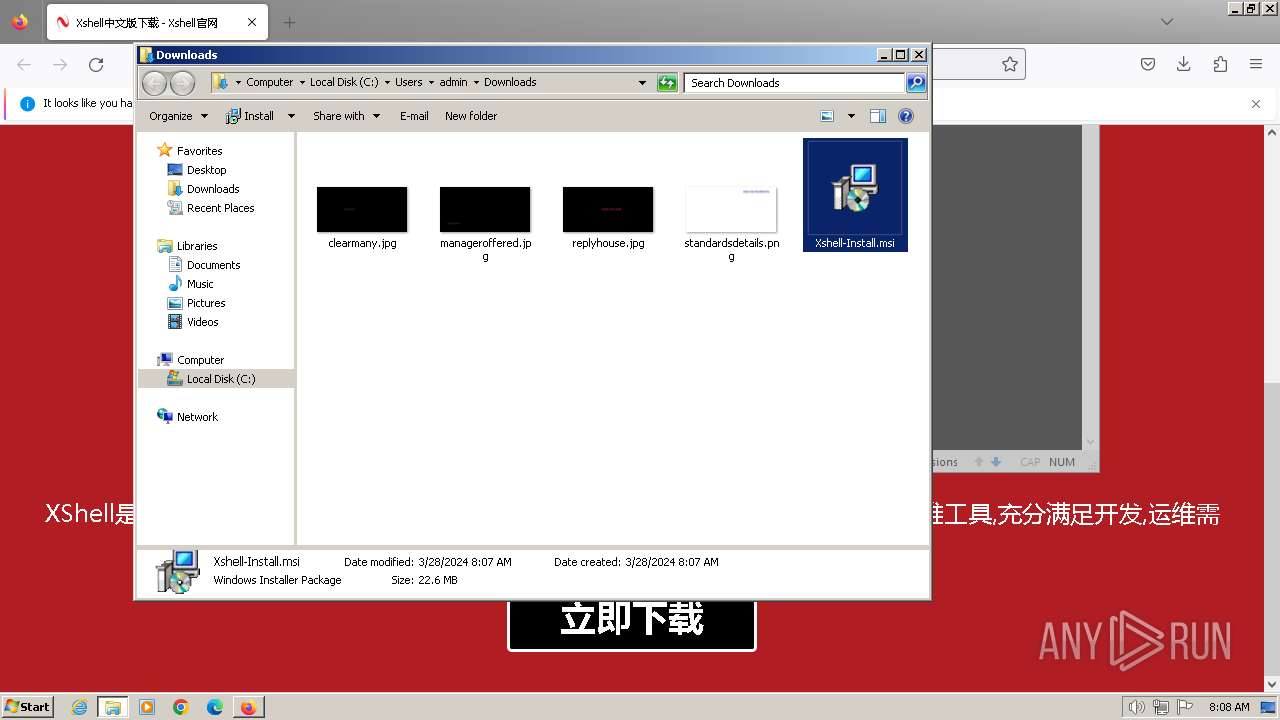1280x720 pixels.
Task: Select the replyhouse.jpg thumbnail
Action: (x=608, y=209)
